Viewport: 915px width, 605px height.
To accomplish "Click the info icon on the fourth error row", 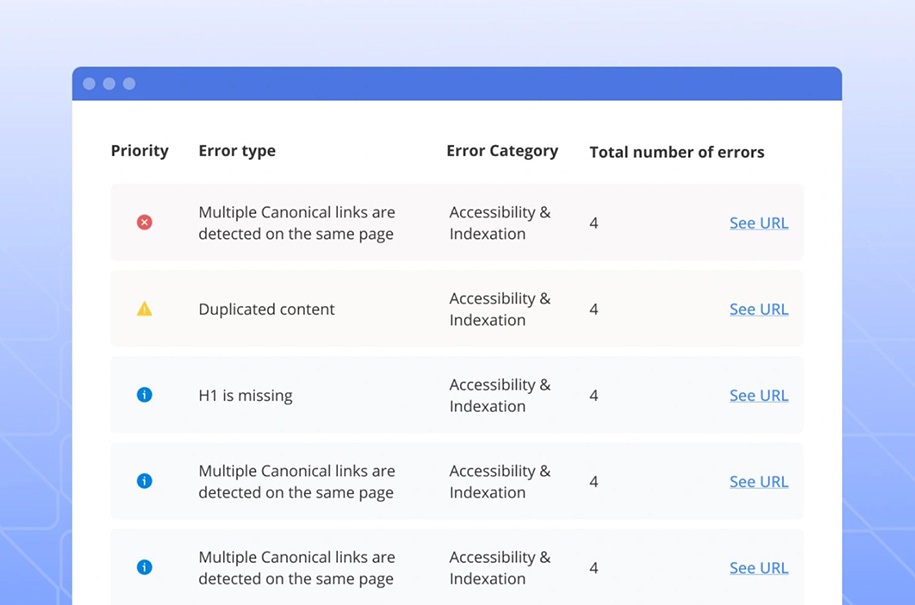I will coord(144,481).
